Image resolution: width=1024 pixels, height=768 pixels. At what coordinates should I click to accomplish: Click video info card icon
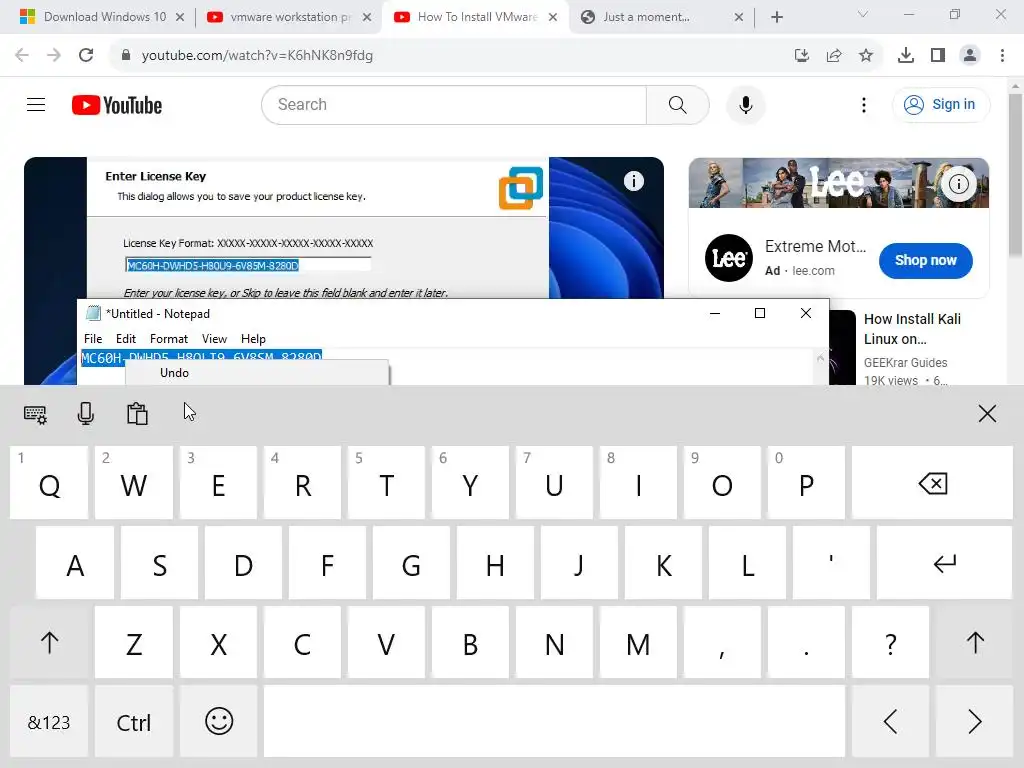tap(633, 181)
